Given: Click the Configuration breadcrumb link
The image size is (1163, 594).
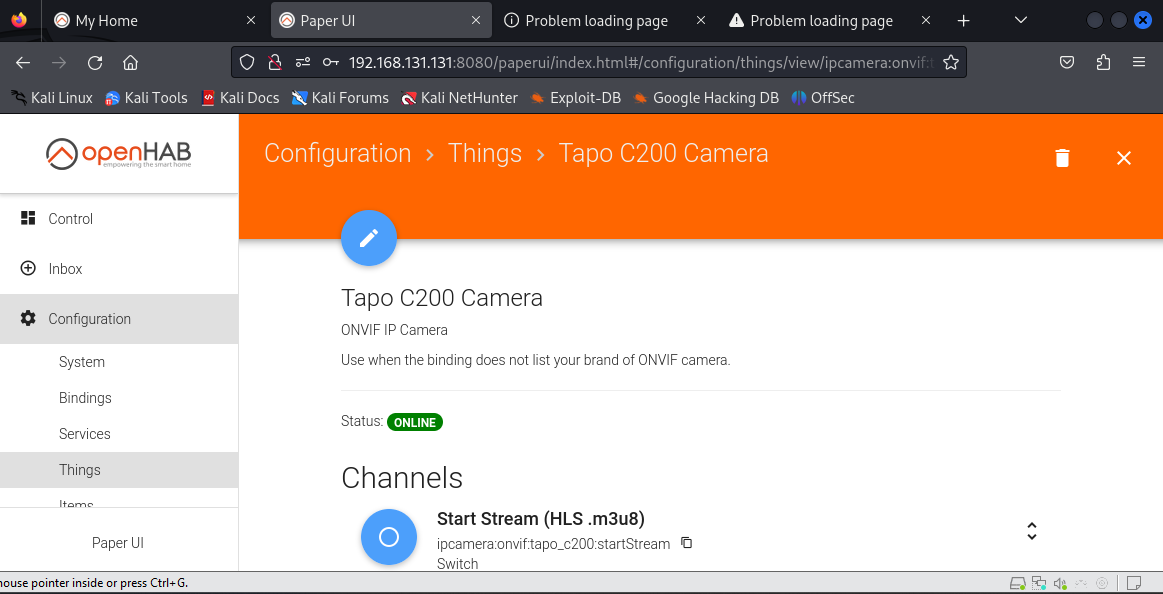Looking at the screenshot, I should (x=337, y=153).
